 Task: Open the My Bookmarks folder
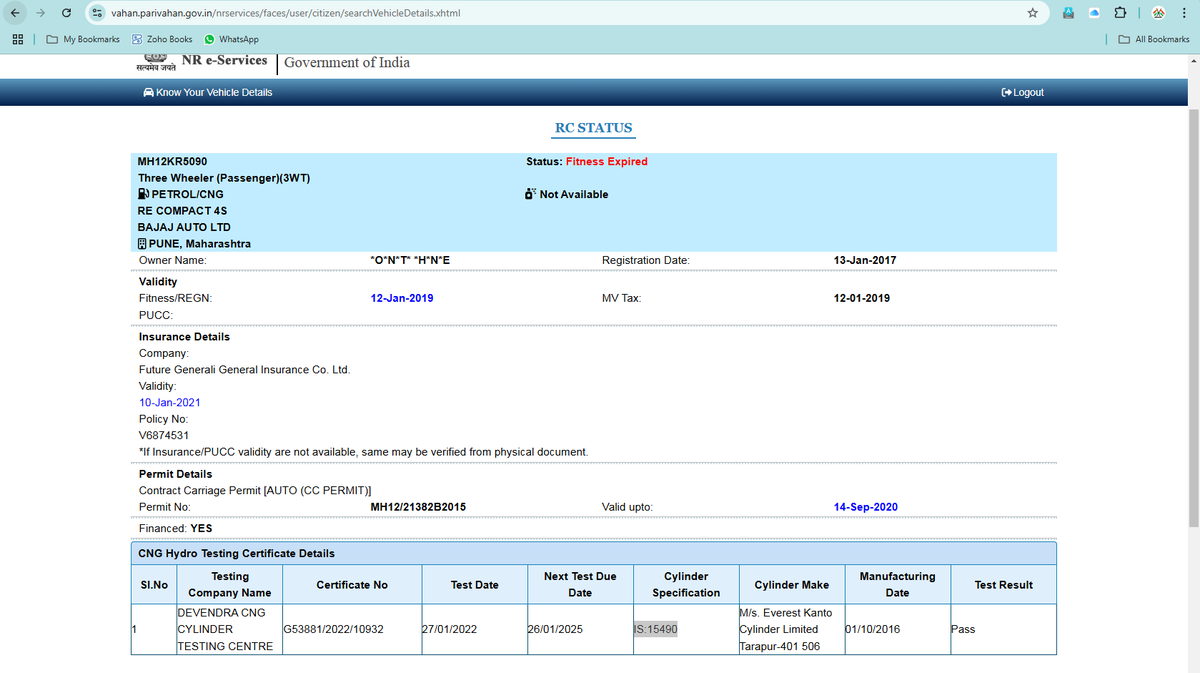click(x=83, y=39)
